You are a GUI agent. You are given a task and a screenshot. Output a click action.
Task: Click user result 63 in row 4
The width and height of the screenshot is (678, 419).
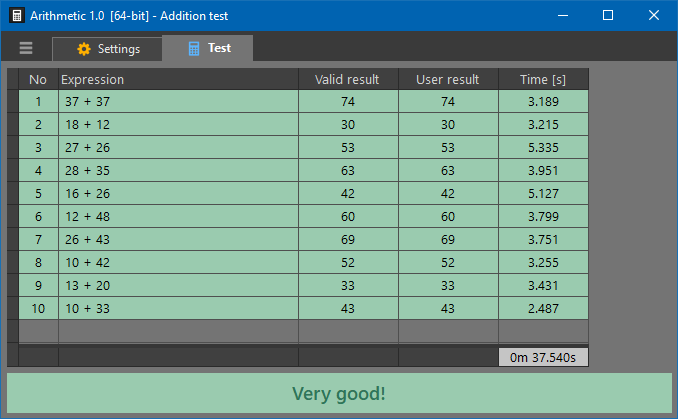[448, 170]
